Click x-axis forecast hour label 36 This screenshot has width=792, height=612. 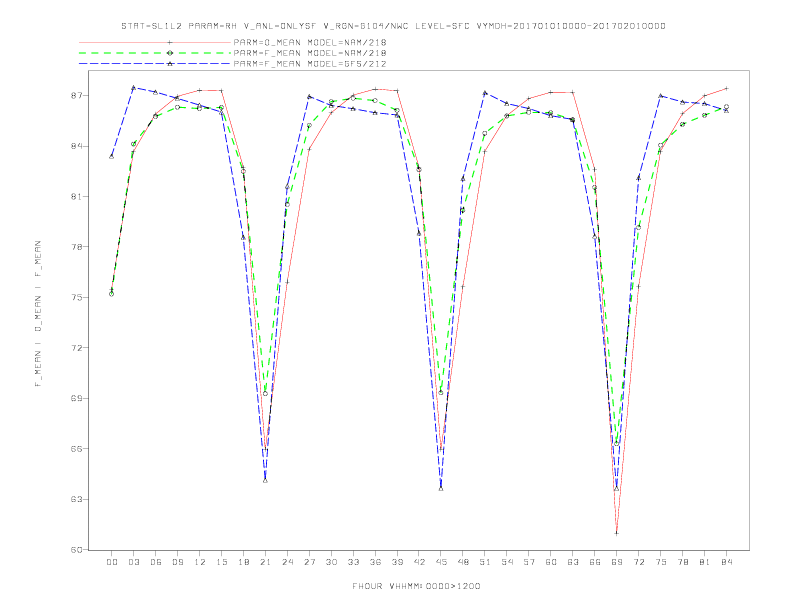point(375,562)
